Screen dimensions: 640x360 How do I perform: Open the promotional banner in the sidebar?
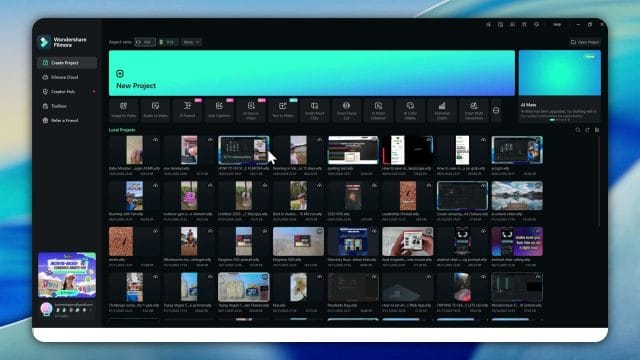coord(67,275)
